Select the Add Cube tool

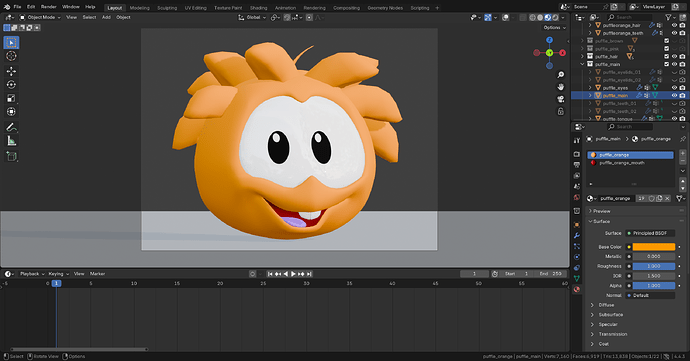[x=11, y=156]
